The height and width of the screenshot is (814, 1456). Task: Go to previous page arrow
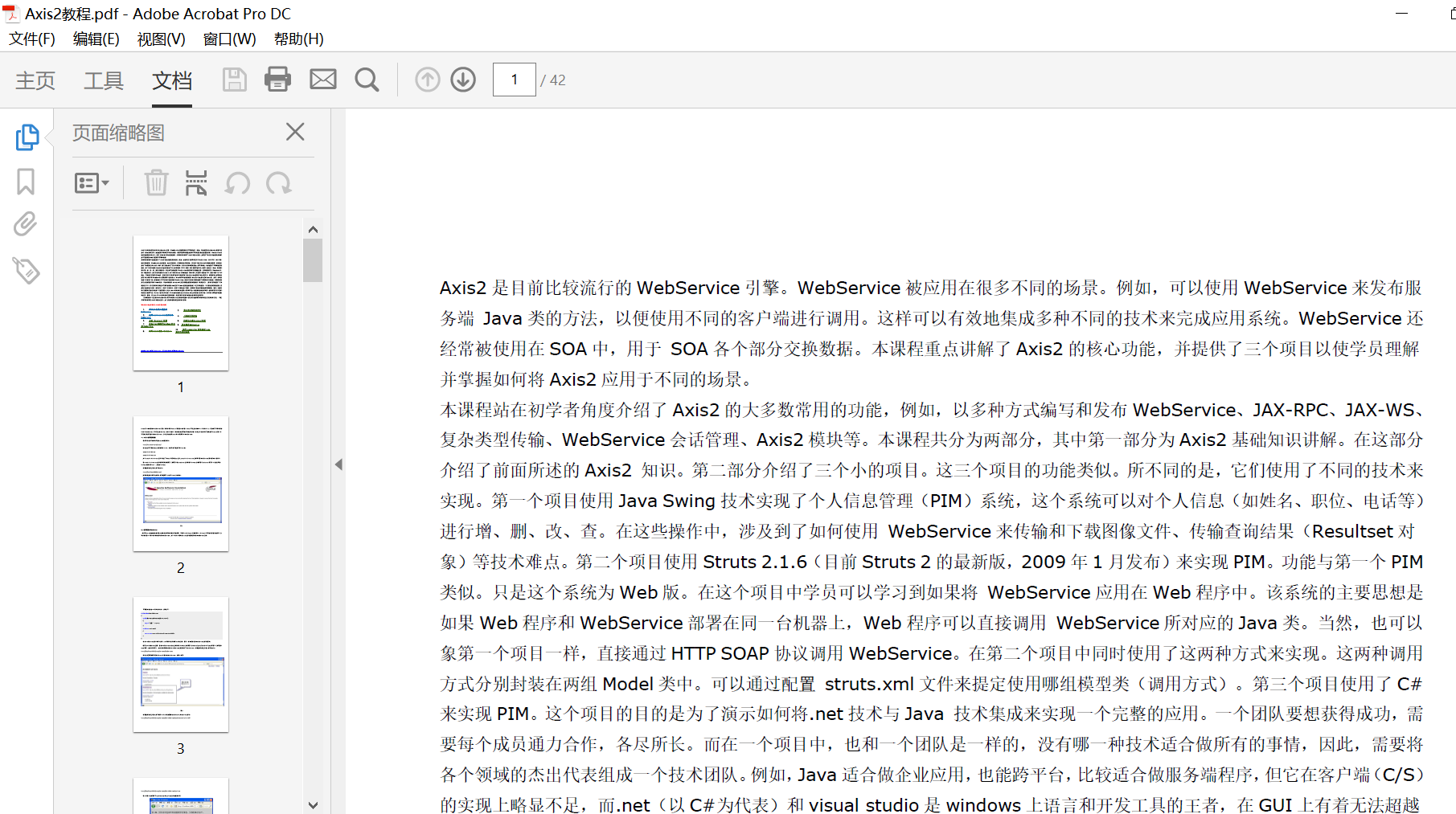click(x=428, y=80)
